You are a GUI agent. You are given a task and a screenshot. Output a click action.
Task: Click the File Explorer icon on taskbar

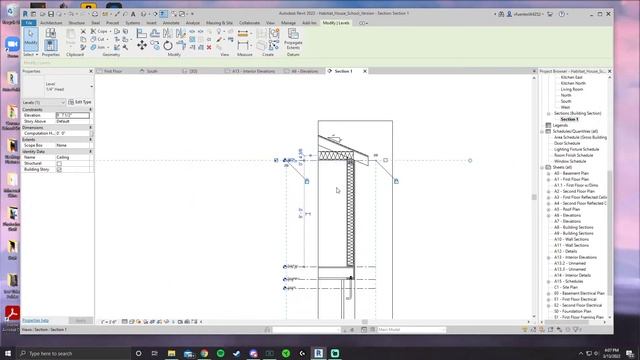tap(171, 353)
